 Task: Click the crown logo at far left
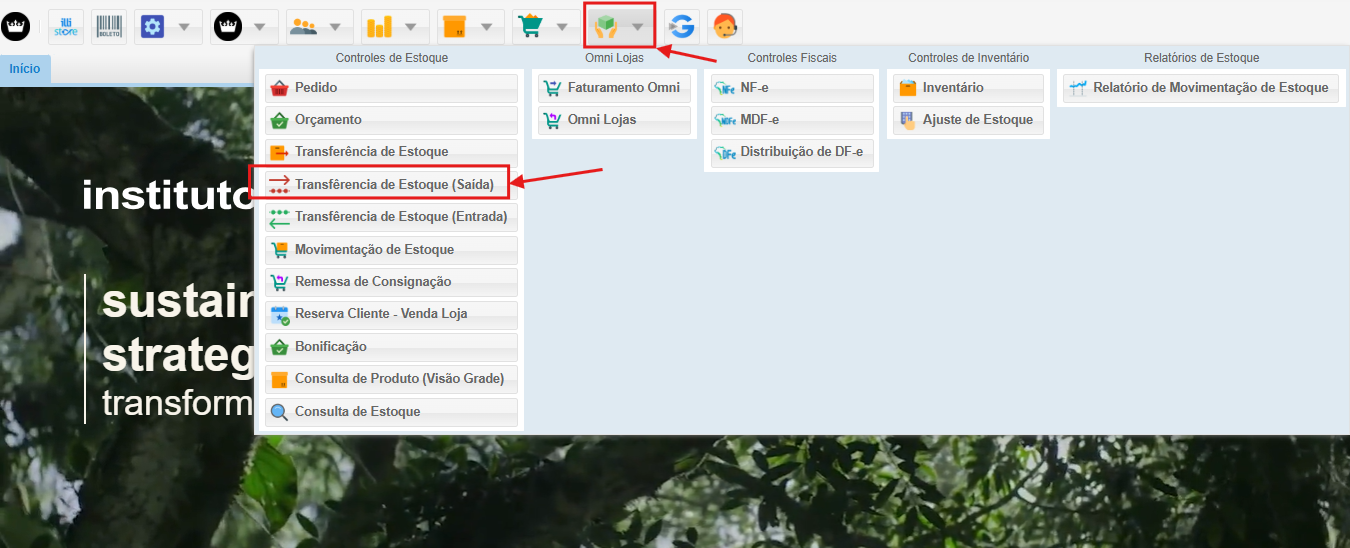click(x=16, y=26)
